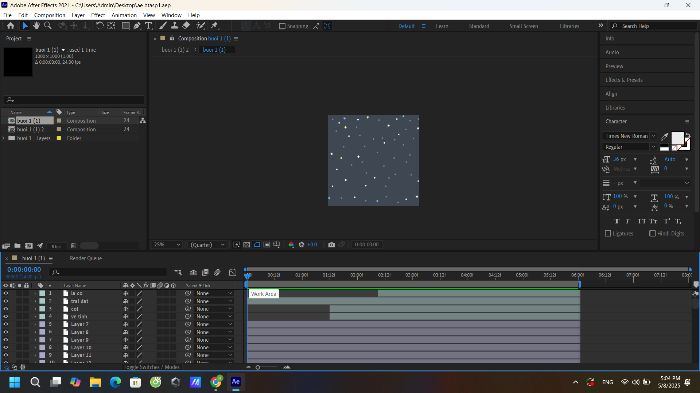
Task: Expand the folder in the Project panel
Action: [4, 138]
